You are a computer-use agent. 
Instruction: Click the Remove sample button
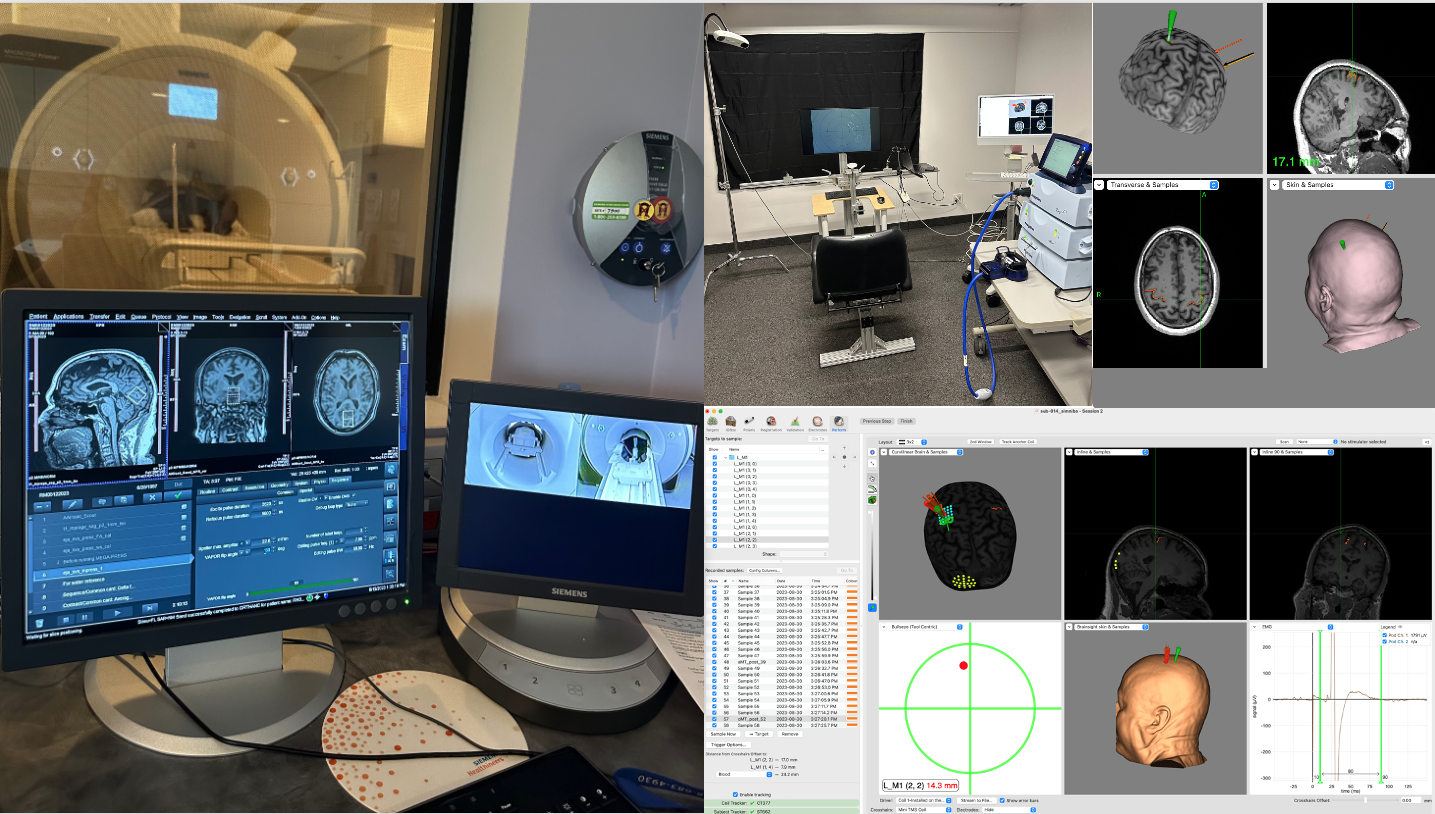(790, 734)
